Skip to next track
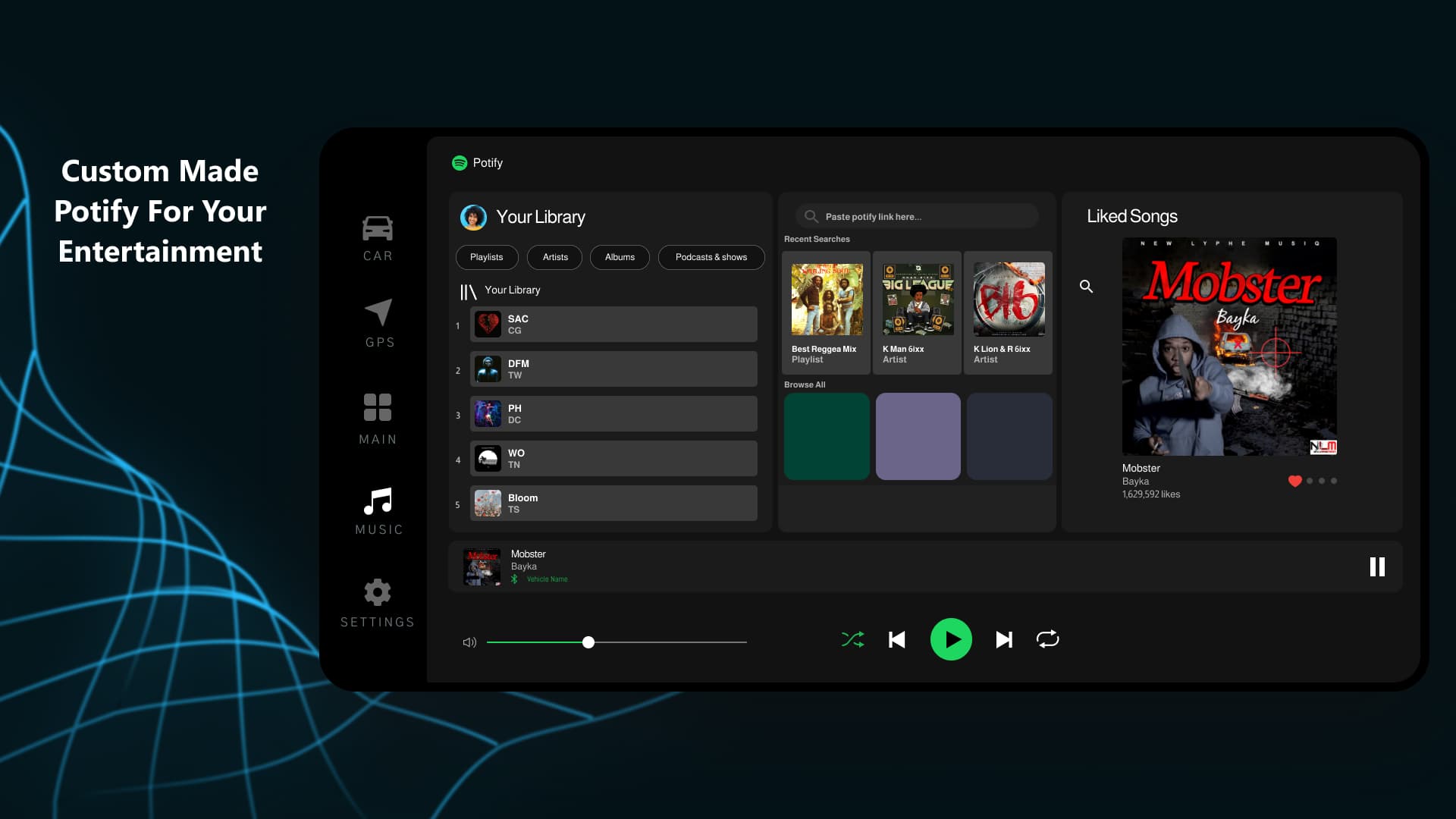Image resolution: width=1456 pixels, height=819 pixels. pos(1004,640)
